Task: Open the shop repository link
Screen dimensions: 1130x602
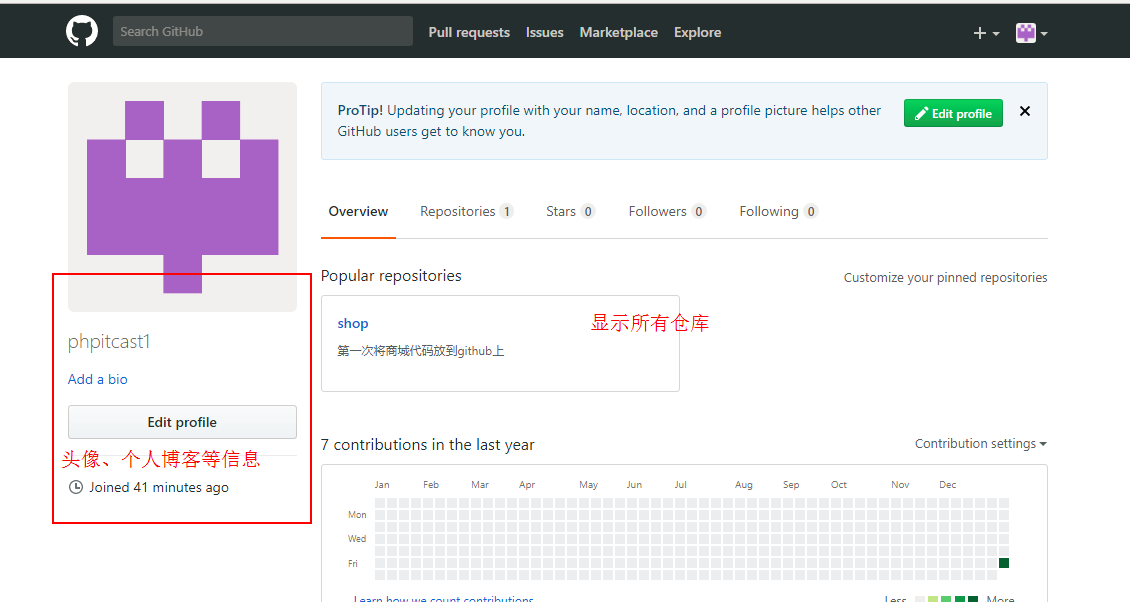Action: [x=353, y=323]
